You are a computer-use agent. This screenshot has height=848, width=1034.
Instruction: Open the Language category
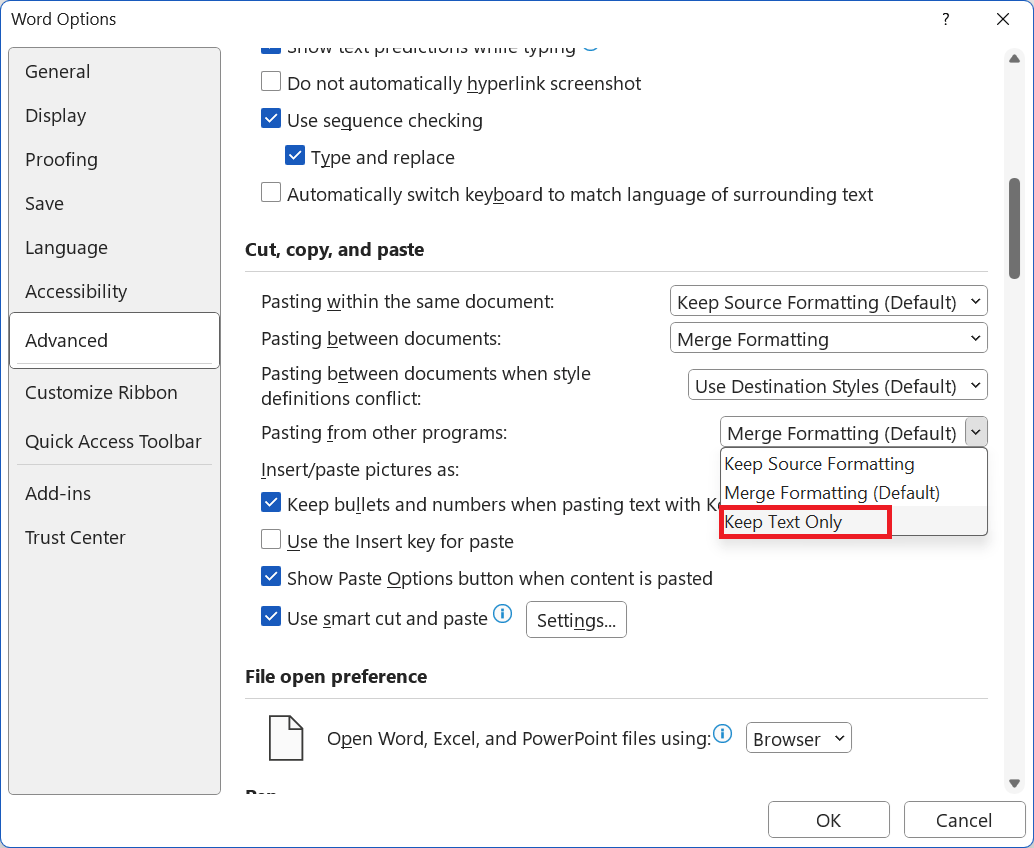point(115,247)
